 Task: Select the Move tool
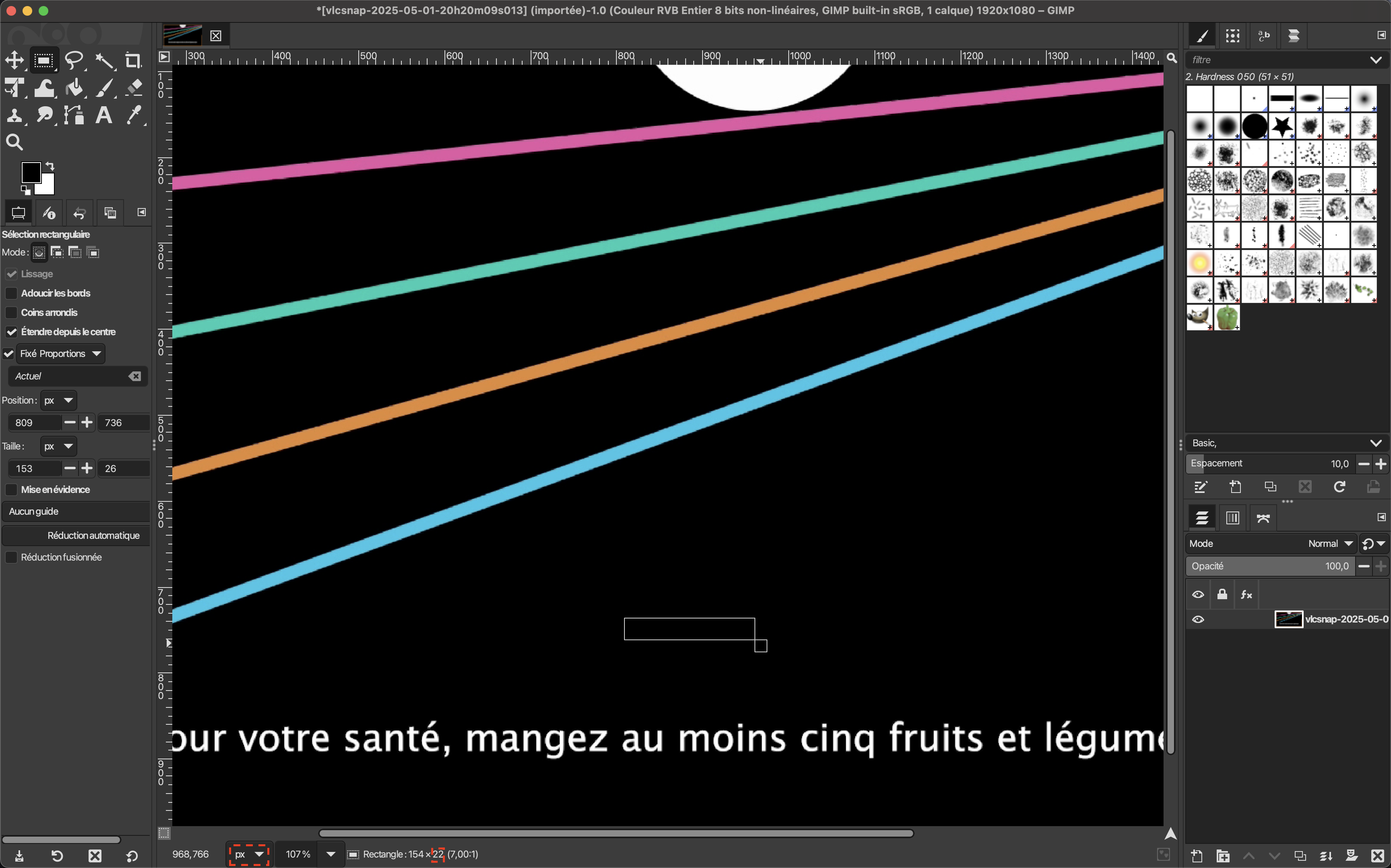coord(14,60)
